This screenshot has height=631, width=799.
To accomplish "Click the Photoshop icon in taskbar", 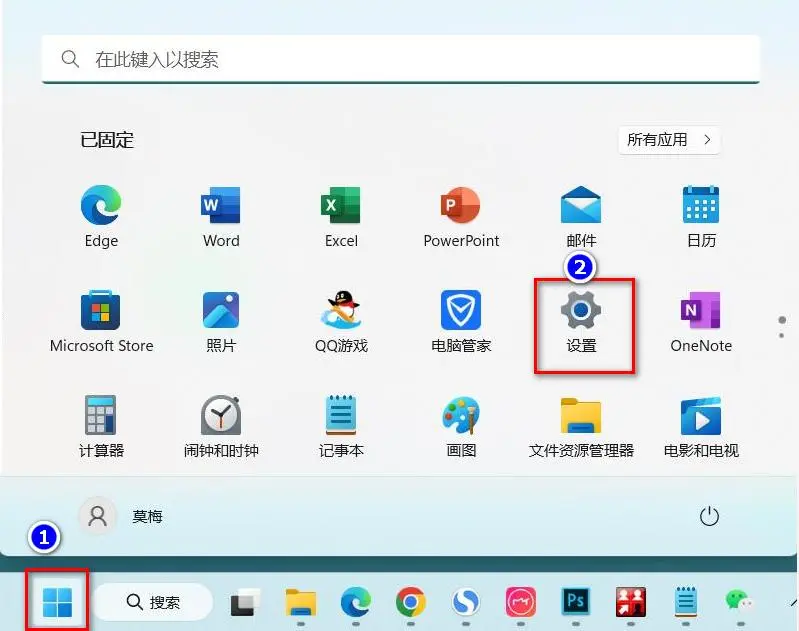I will click(577, 602).
